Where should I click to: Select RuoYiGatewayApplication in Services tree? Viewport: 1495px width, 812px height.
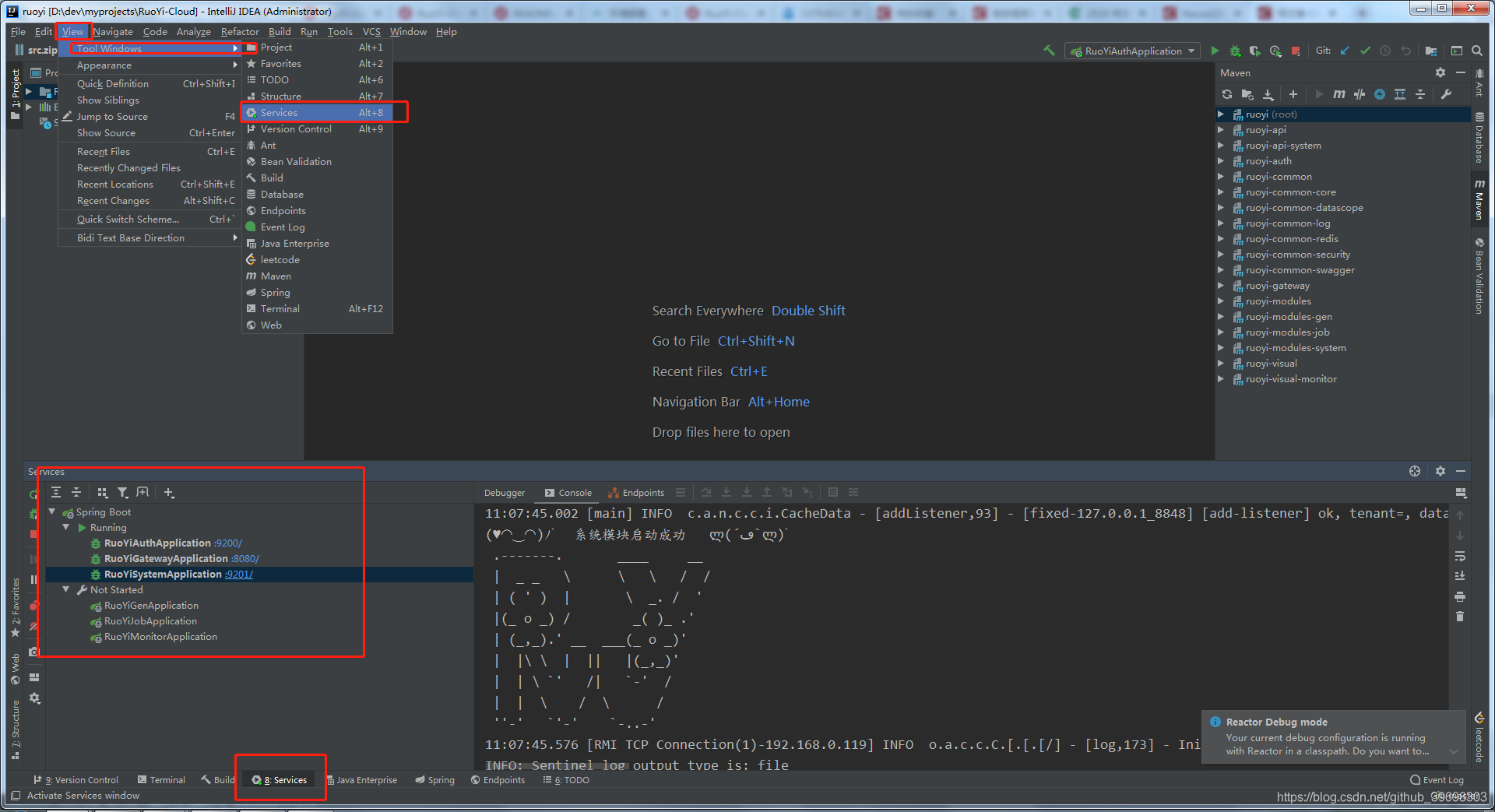(x=166, y=558)
